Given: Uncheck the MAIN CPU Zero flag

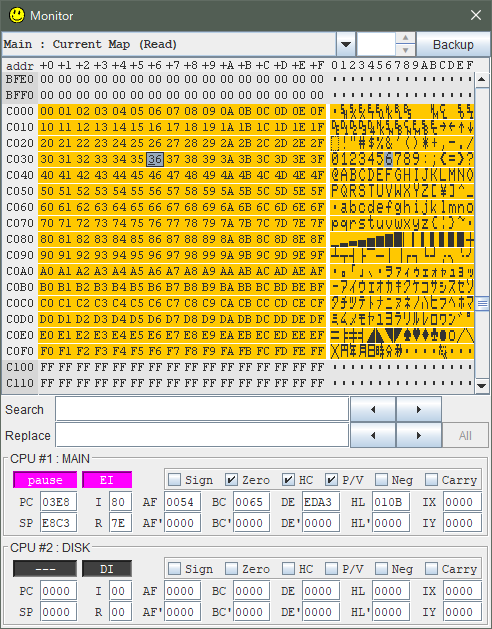Looking at the screenshot, I should (232, 479).
